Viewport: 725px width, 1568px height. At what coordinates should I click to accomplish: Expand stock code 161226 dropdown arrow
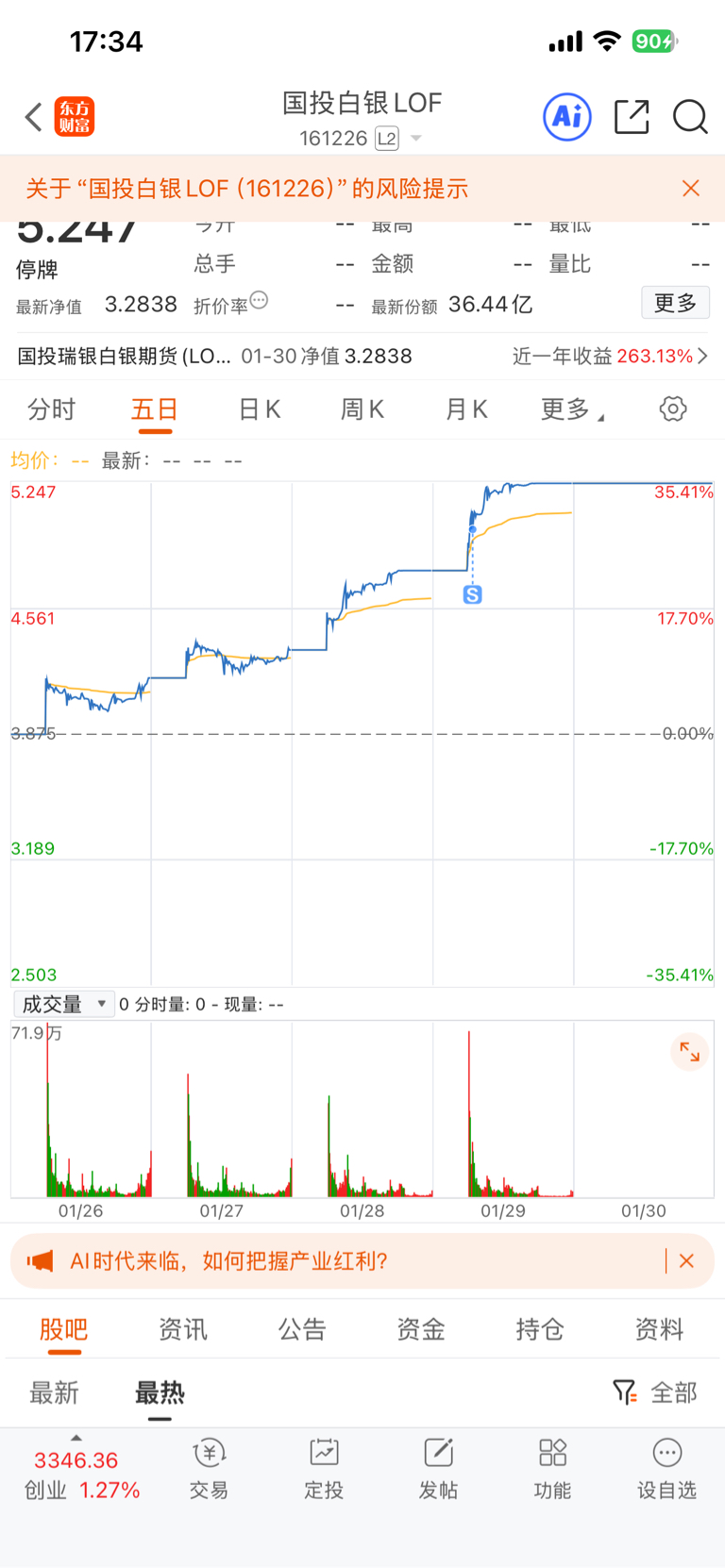415,139
